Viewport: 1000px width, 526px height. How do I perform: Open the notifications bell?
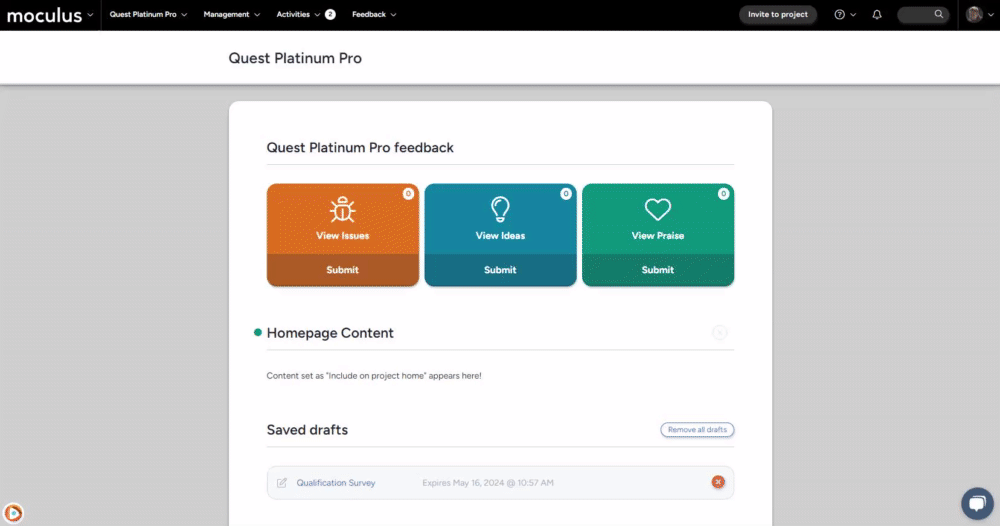877,15
